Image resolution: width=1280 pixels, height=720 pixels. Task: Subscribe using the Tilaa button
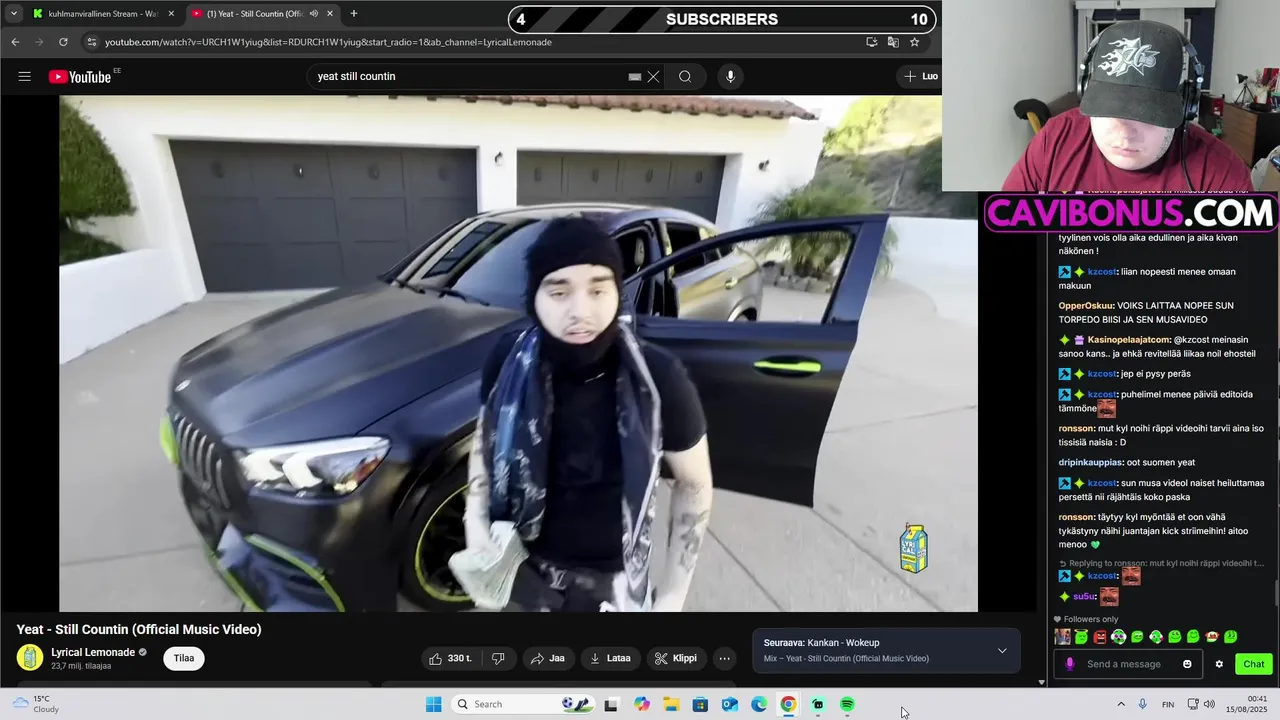click(184, 658)
